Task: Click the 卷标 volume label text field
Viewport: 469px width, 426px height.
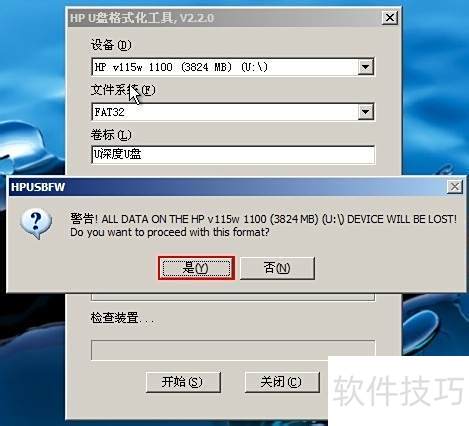Action: [x=233, y=154]
